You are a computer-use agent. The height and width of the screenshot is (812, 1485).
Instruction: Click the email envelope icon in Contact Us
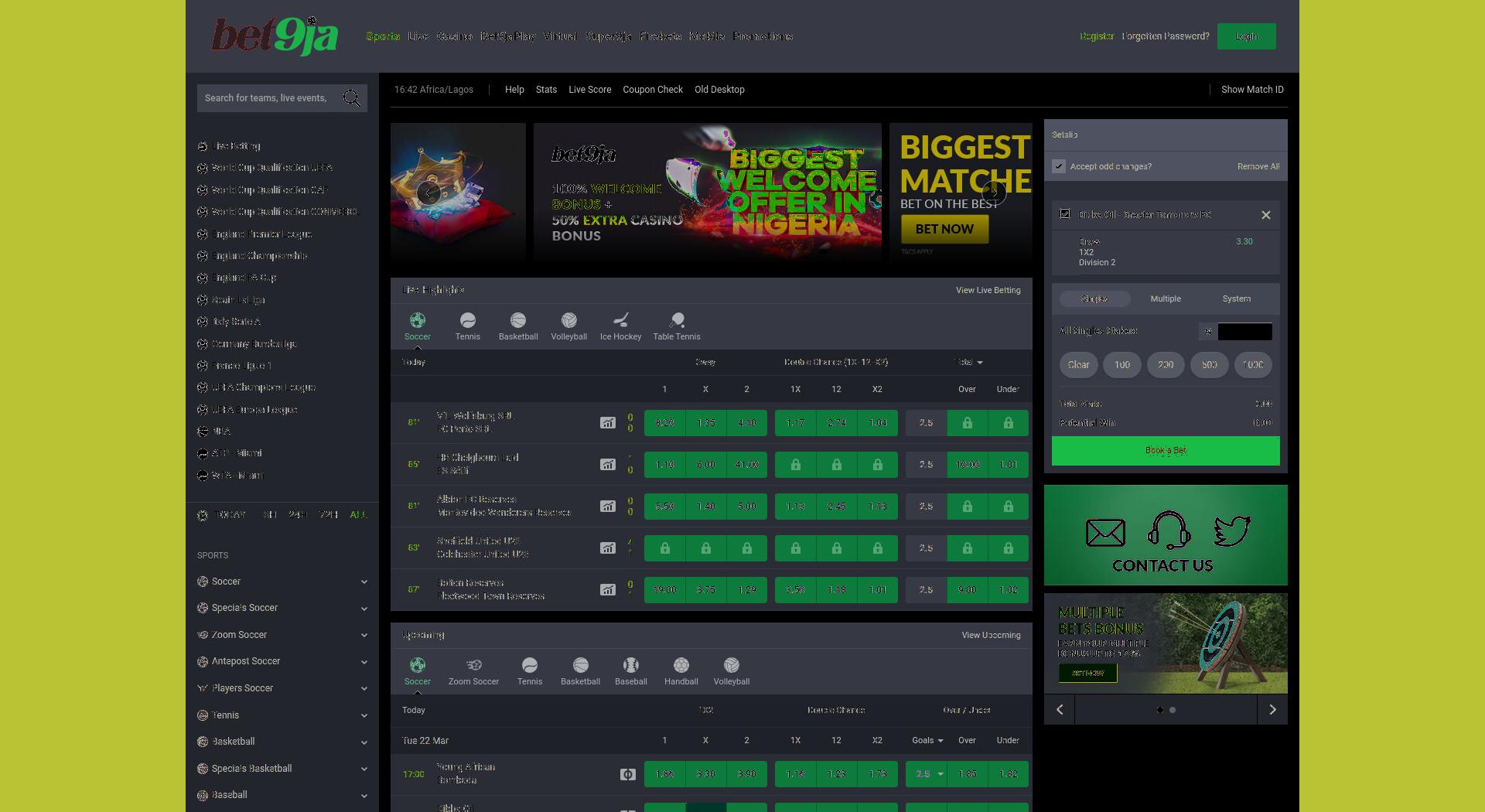[1105, 532]
